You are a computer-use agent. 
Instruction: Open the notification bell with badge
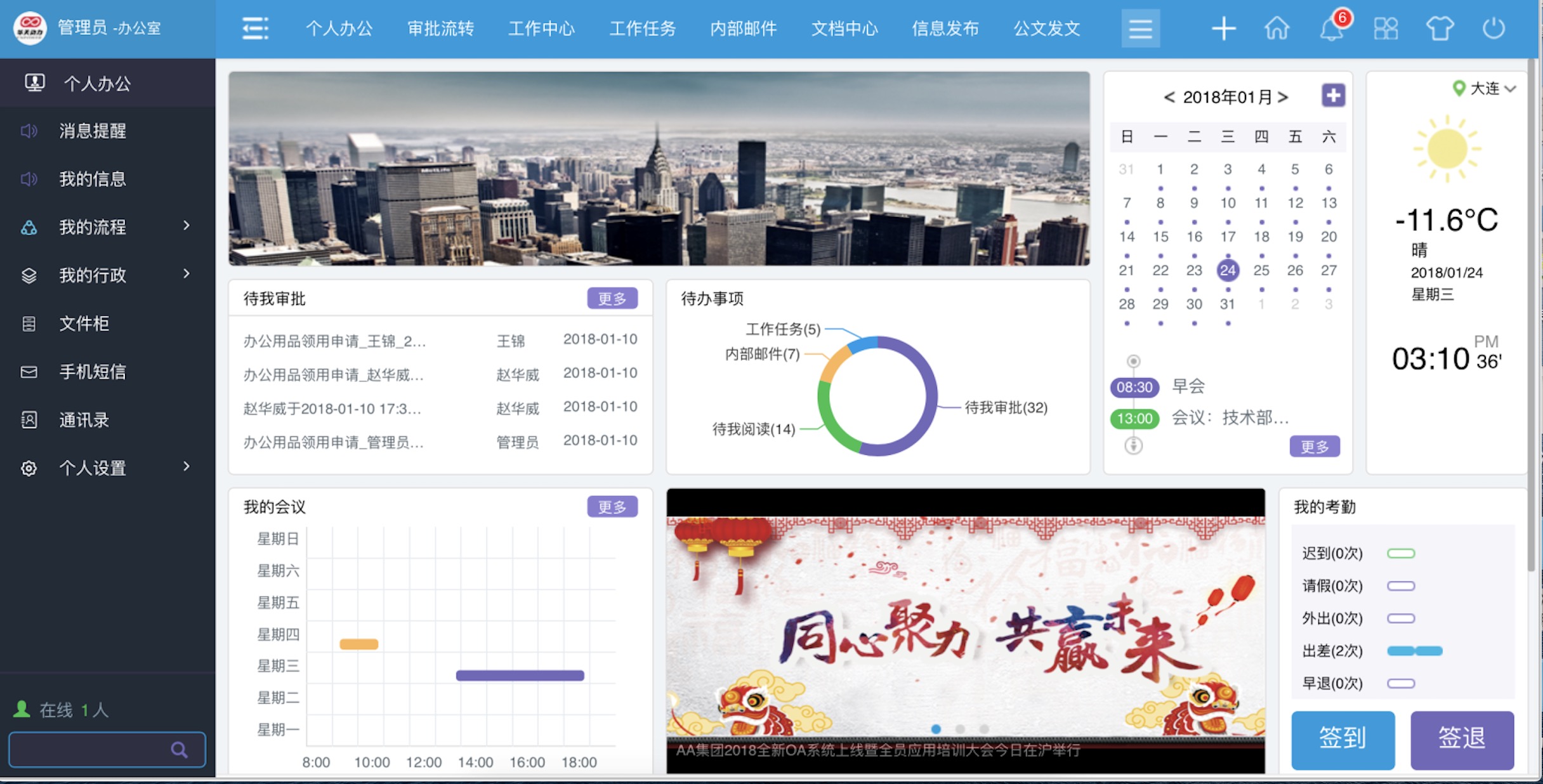pyautogui.click(x=1332, y=29)
